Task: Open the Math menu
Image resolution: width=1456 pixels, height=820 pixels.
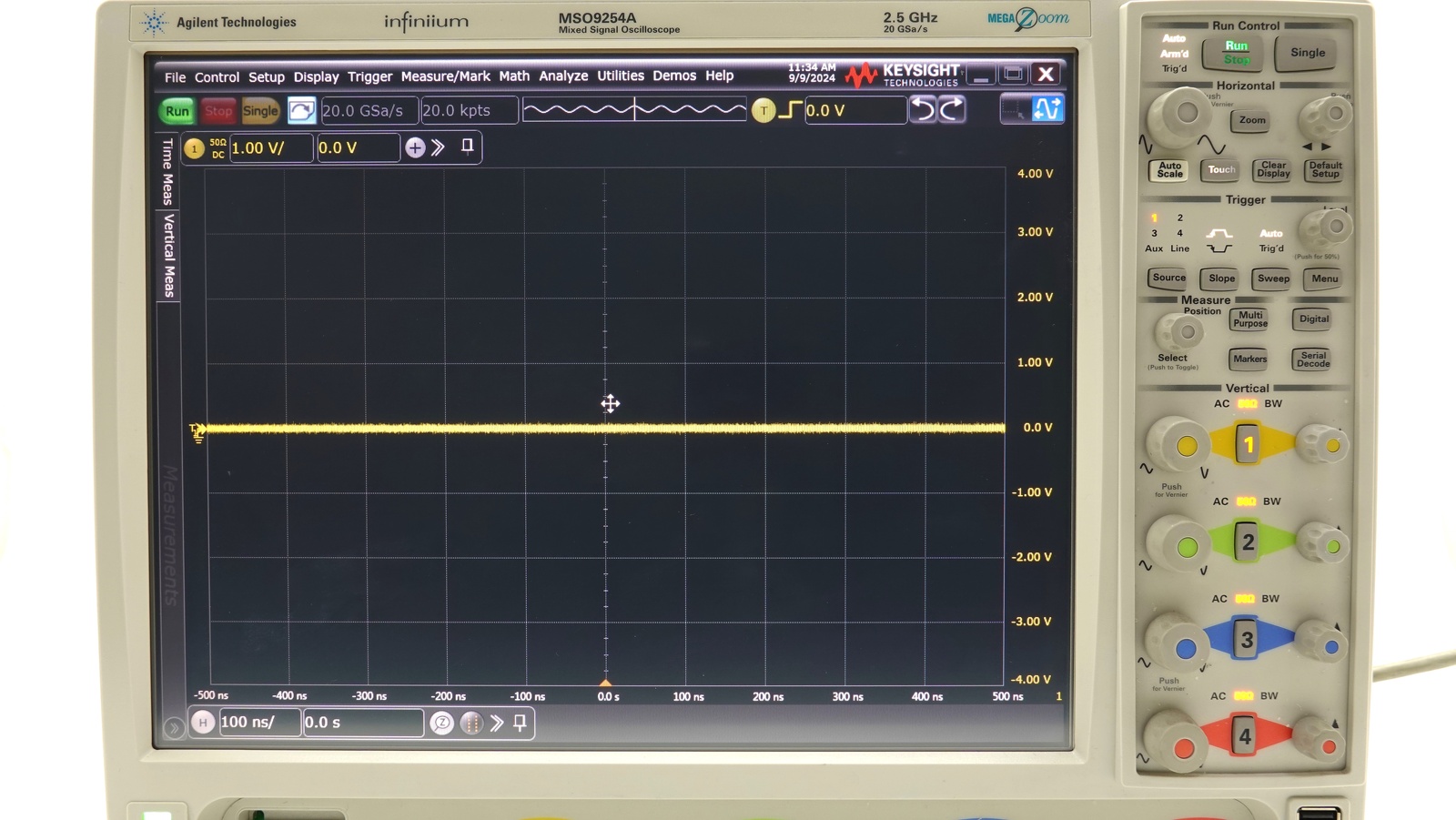Action: 514,76
